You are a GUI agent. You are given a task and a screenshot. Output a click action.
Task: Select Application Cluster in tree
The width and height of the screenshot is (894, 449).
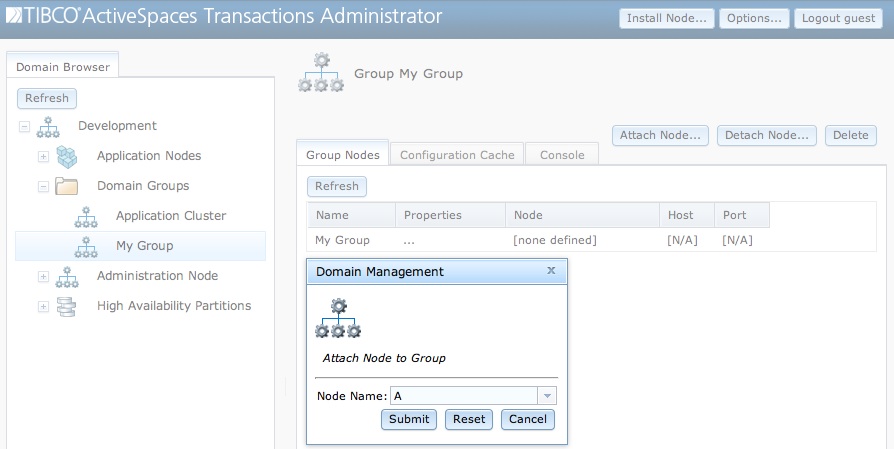171,216
